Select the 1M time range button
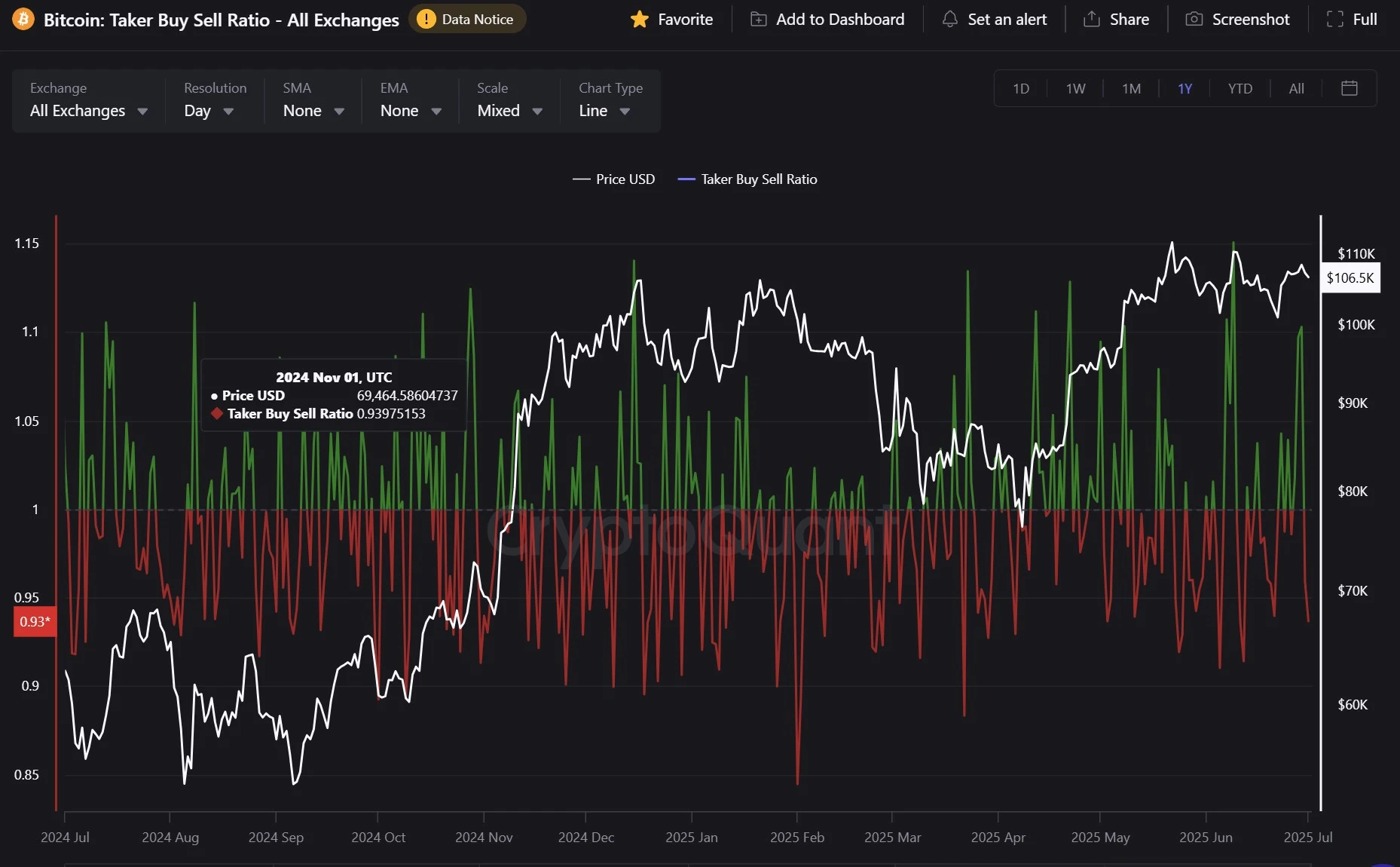This screenshot has width=1400, height=867. pos(1131,89)
